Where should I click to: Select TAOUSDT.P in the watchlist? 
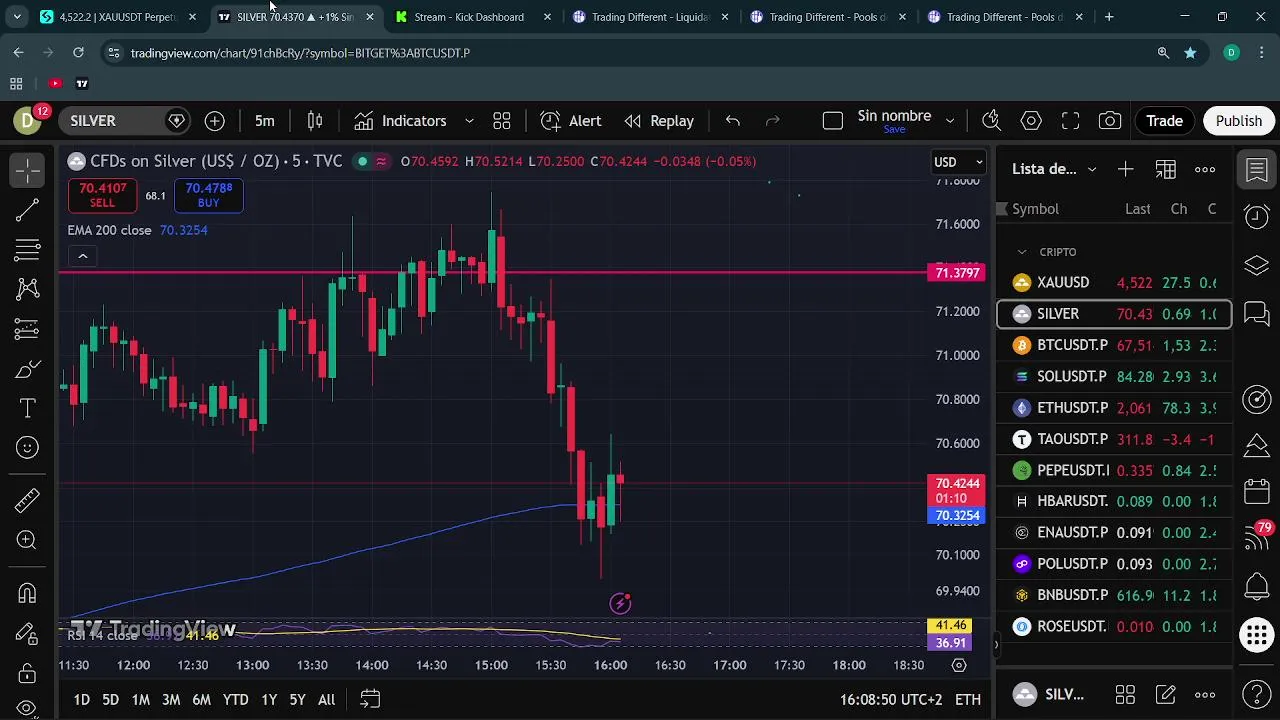(1114, 439)
